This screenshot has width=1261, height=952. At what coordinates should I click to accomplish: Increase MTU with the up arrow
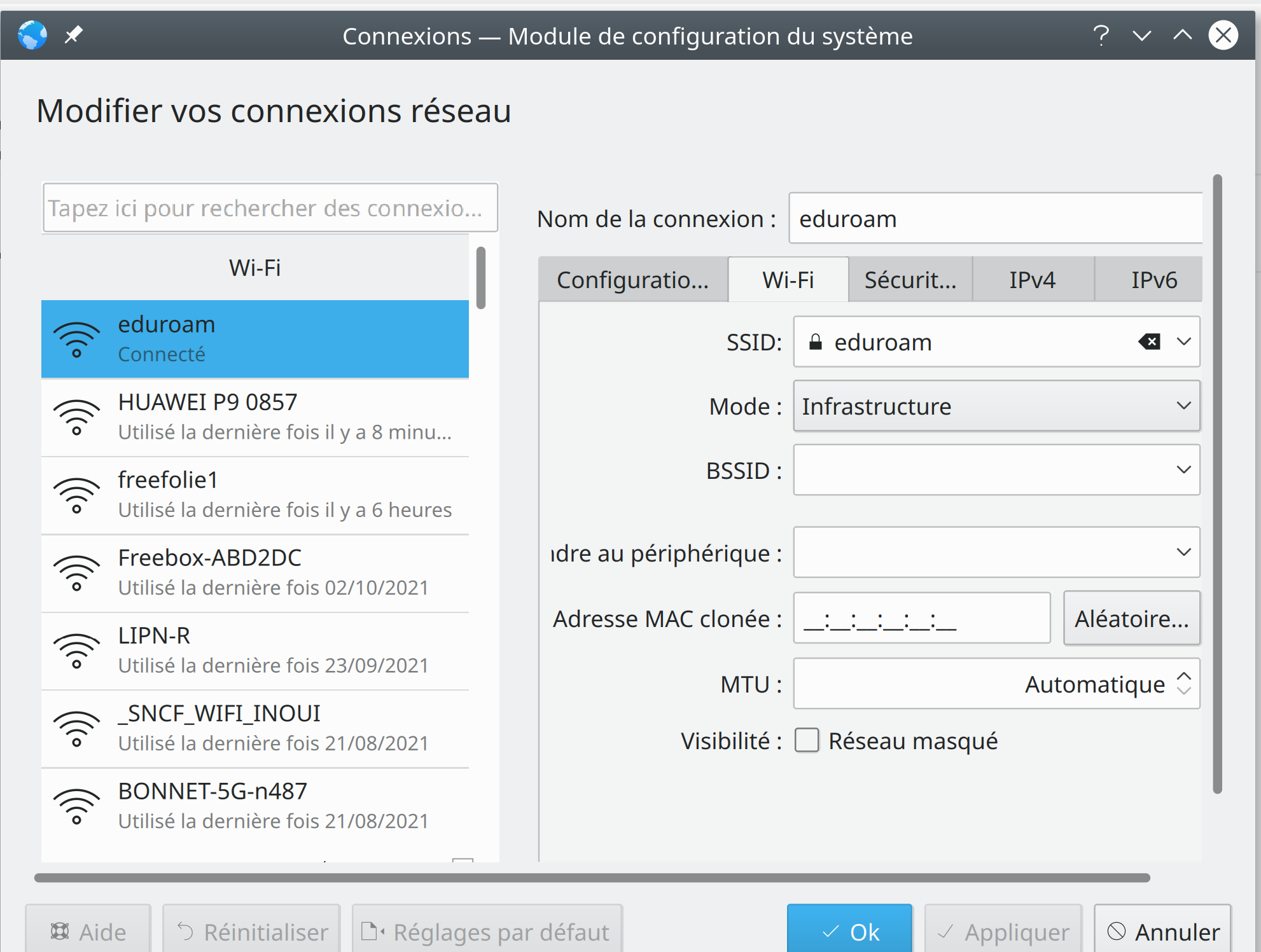[x=1183, y=677]
